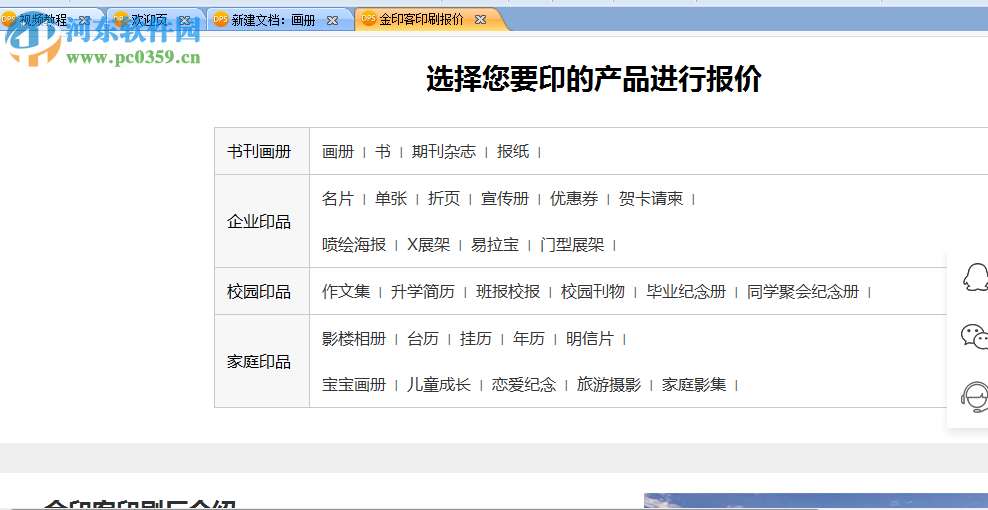
Task: Switch to the 视频教程 tab
Action: pos(42,20)
